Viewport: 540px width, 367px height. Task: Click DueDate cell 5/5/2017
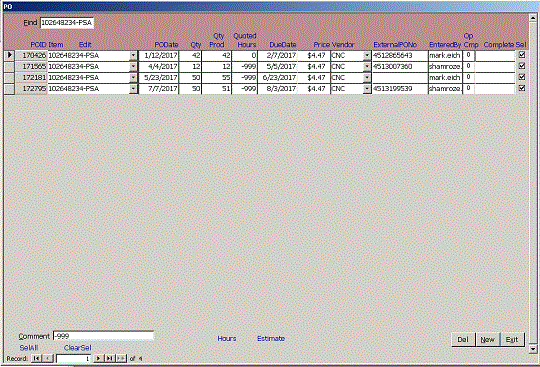click(278, 66)
